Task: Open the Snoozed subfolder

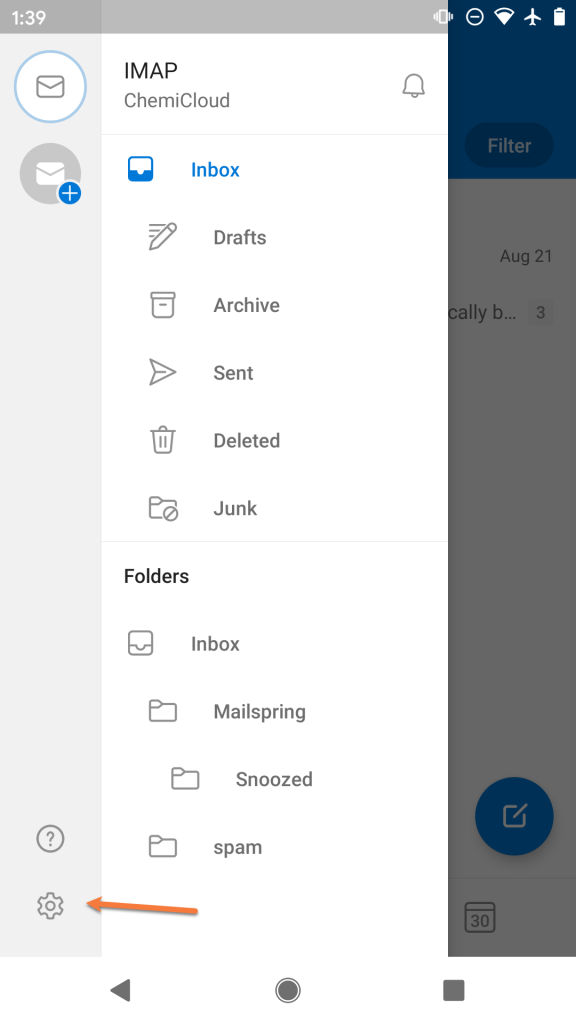Action: [185, 779]
